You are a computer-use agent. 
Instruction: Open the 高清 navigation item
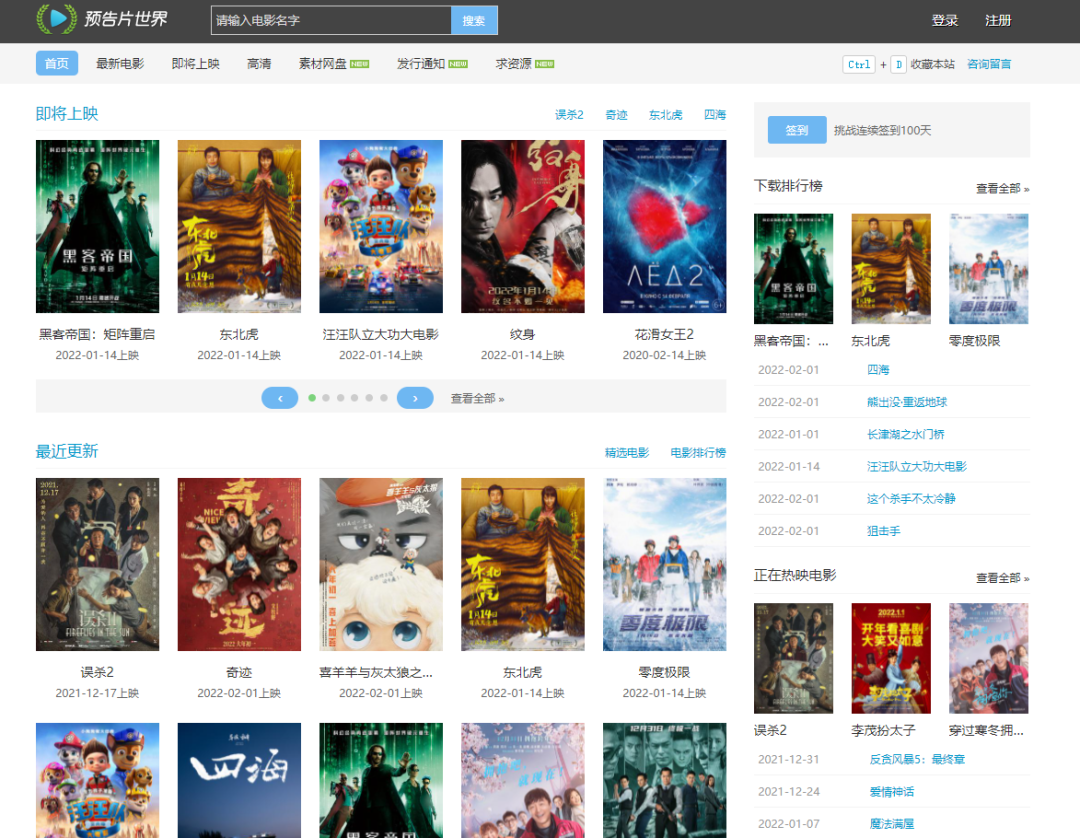pyautogui.click(x=259, y=63)
